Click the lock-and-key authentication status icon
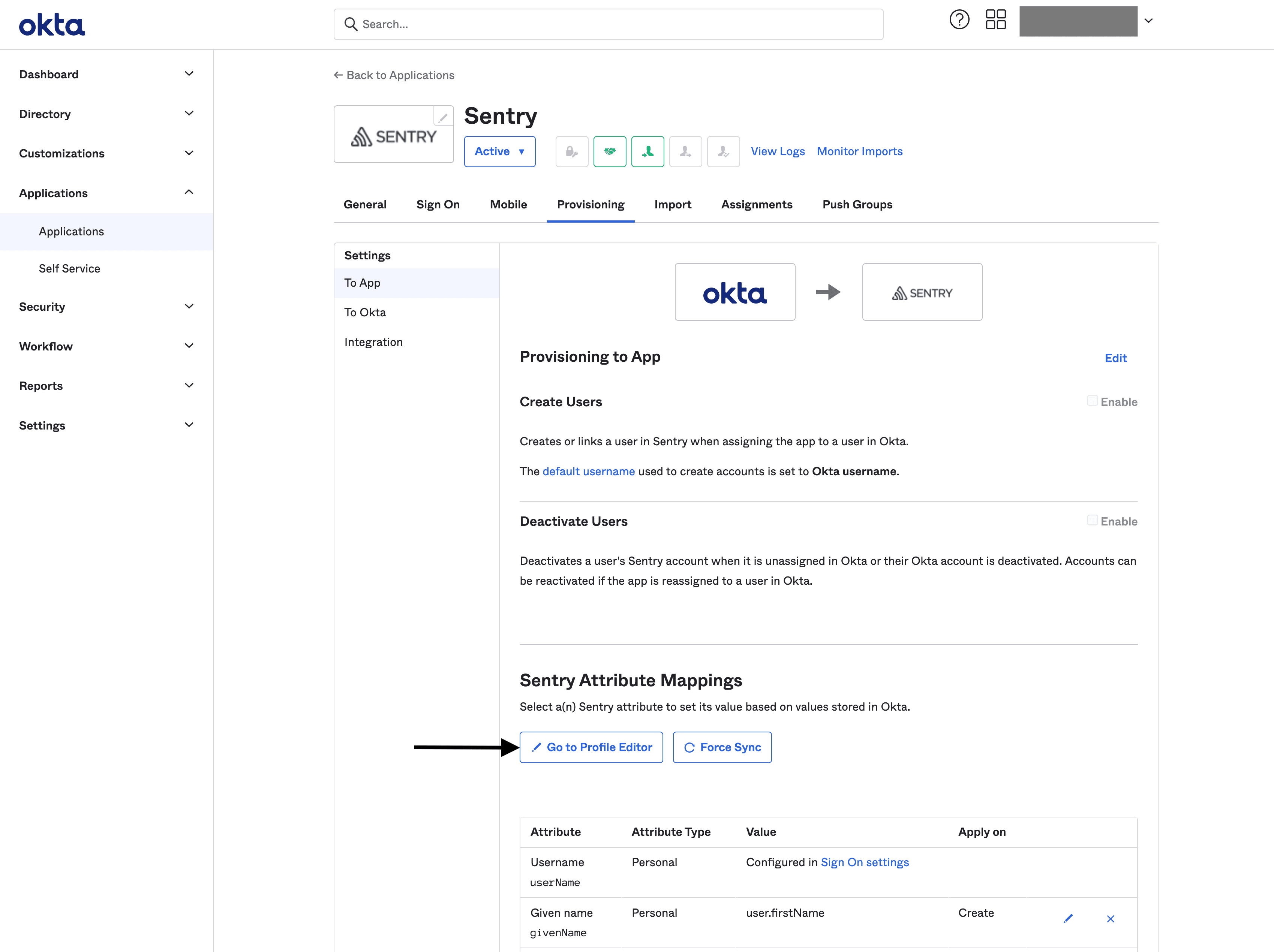 571,151
